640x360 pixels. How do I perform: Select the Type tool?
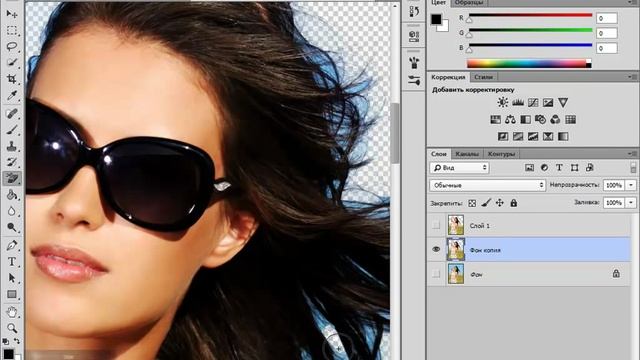pos(11,262)
